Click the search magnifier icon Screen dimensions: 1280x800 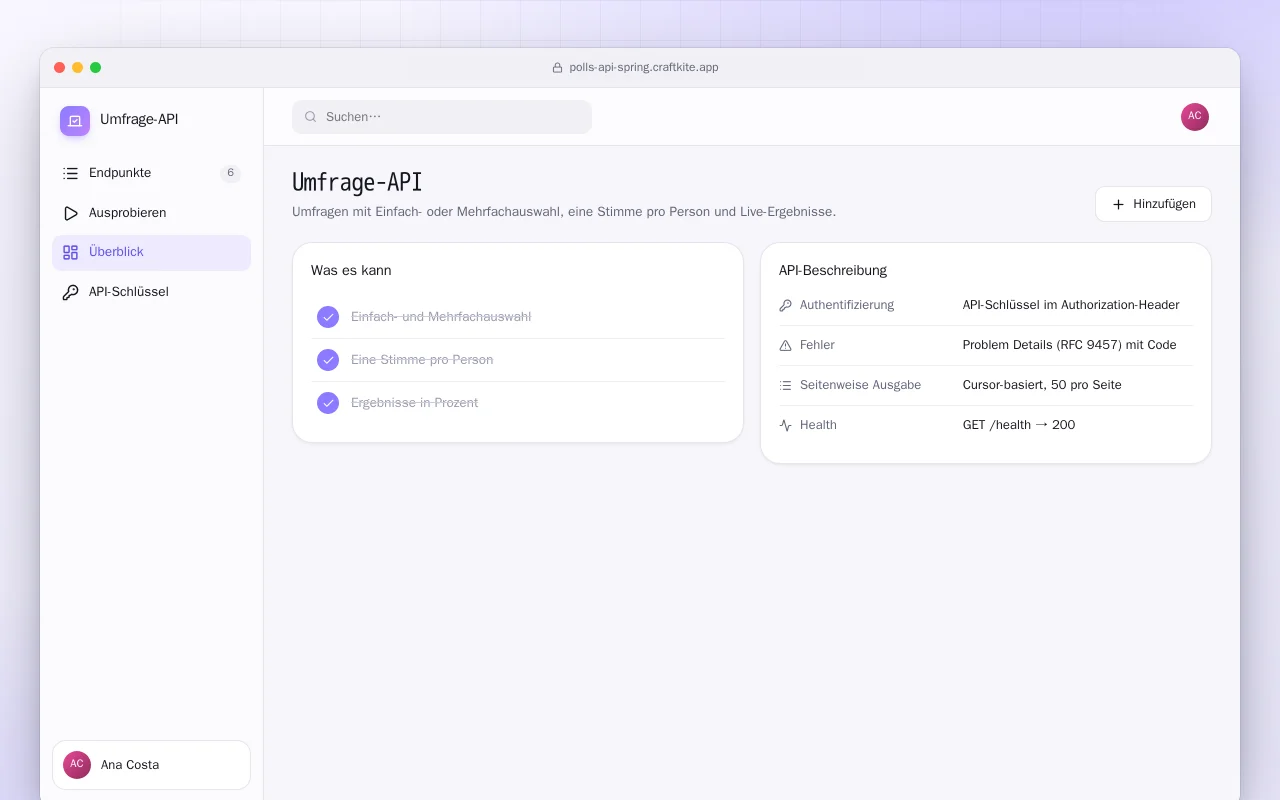[311, 117]
